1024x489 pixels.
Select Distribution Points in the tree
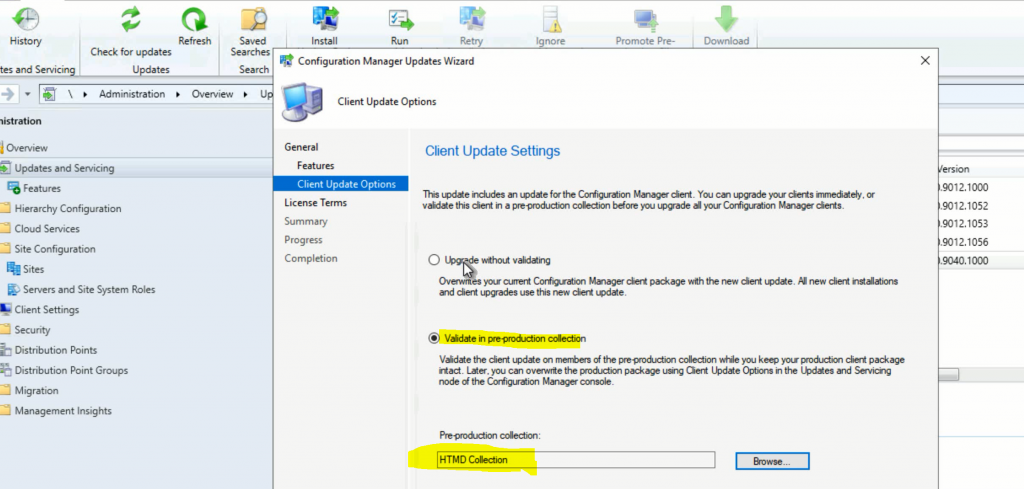(x=56, y=350)
